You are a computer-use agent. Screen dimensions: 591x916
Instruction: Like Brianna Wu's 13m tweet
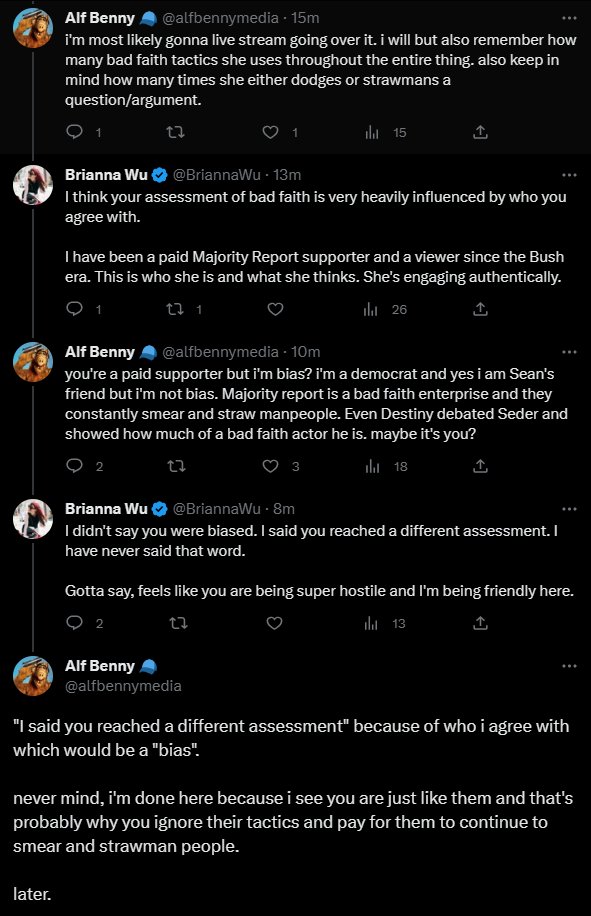[275, 309]
